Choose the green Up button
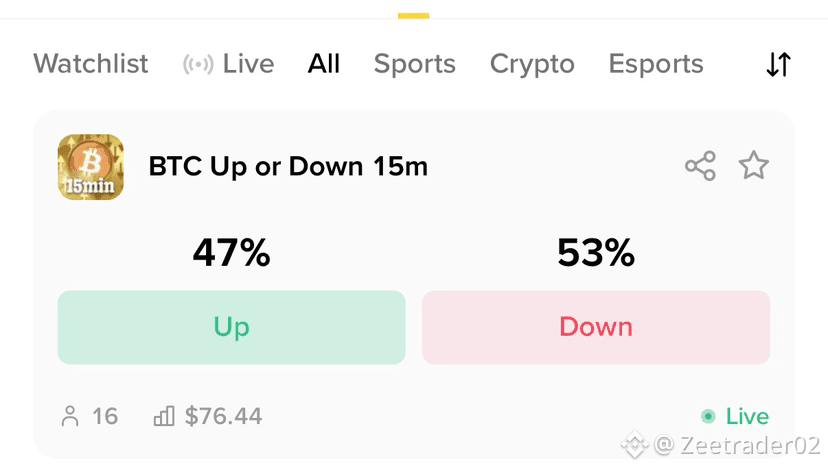 (x=231, y=327)
